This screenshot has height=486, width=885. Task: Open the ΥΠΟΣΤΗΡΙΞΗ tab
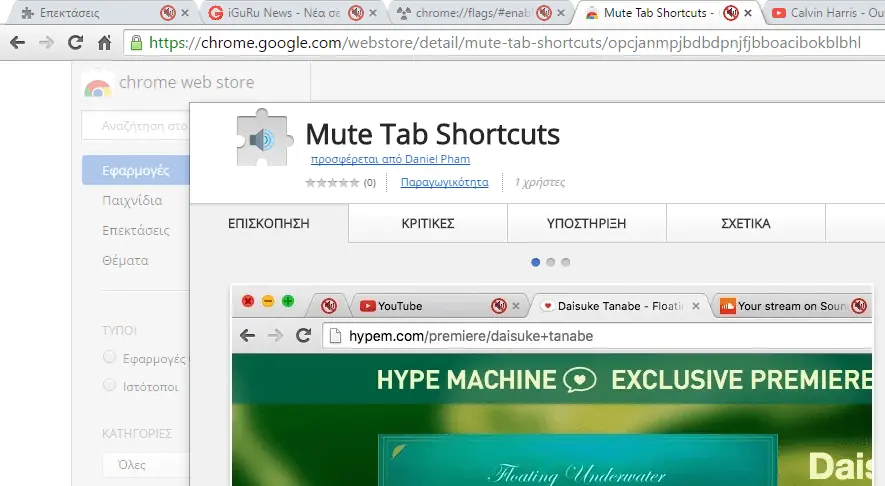pyautogui.click(x=586, y=224)
